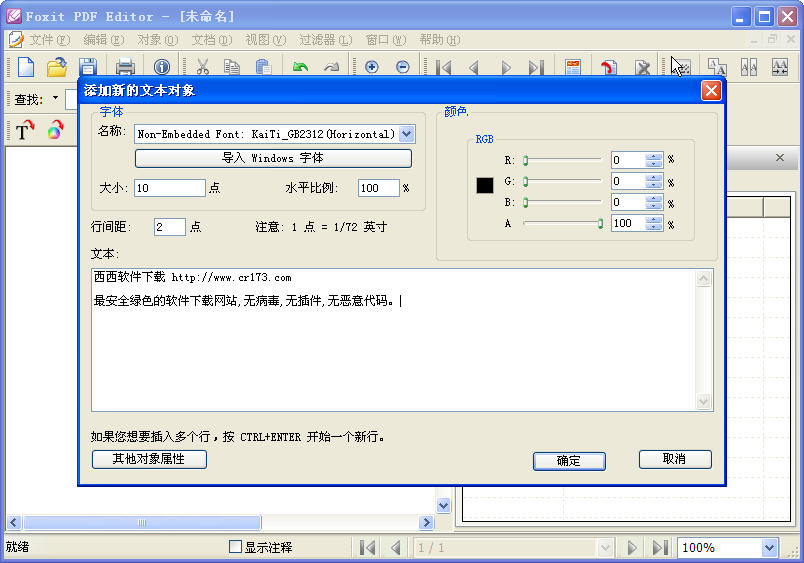Click the 其他对象属性 button
804x563 pixels.
pyautogui.click(x=149, y=459)
